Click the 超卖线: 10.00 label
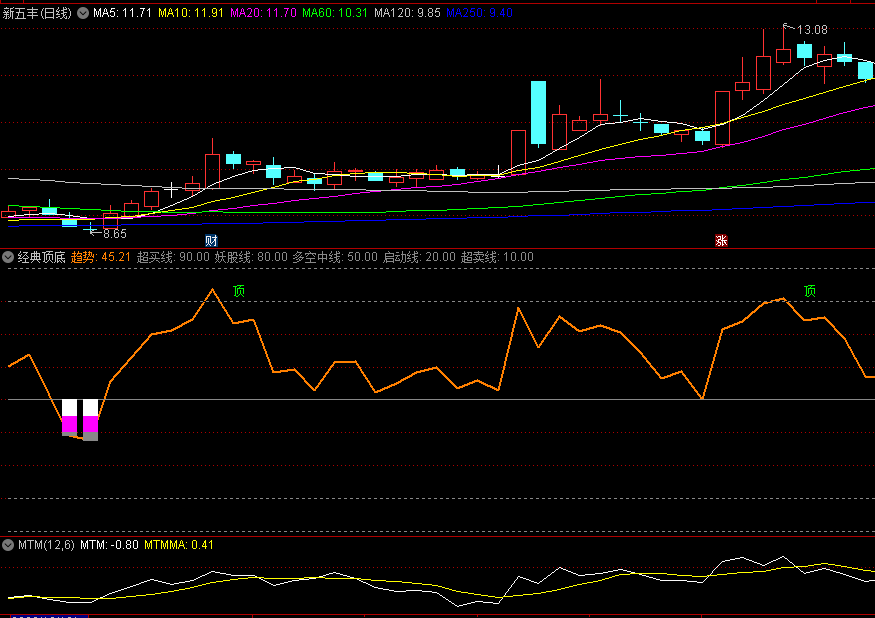The width and height of the screenshot is (875, 618). click(x=497, y=257)
